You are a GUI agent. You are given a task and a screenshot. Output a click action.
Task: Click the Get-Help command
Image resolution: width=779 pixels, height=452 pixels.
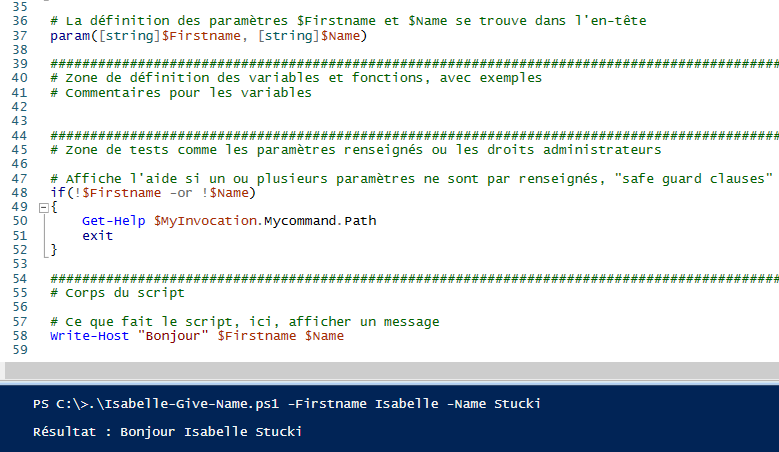pos(114,220)
